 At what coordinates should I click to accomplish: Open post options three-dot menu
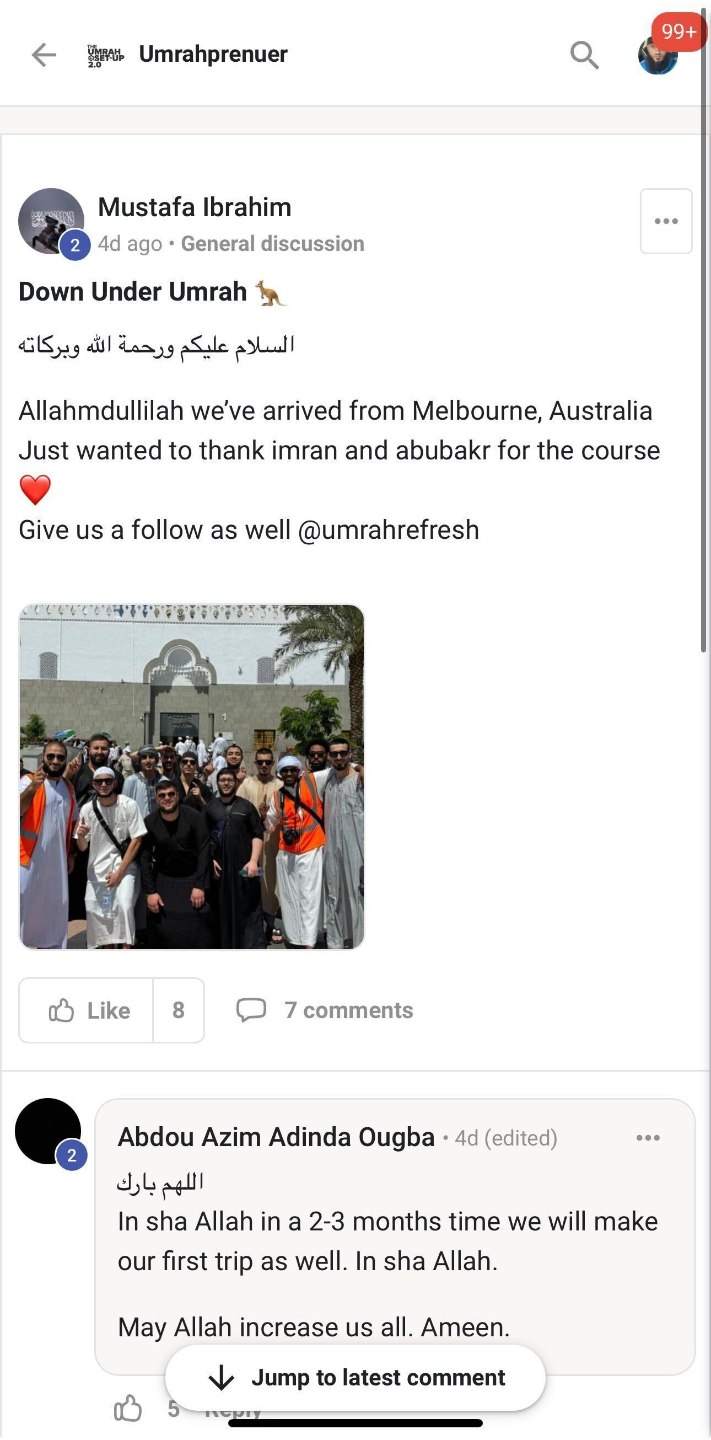pyautogui.click(x=666, y=221)
